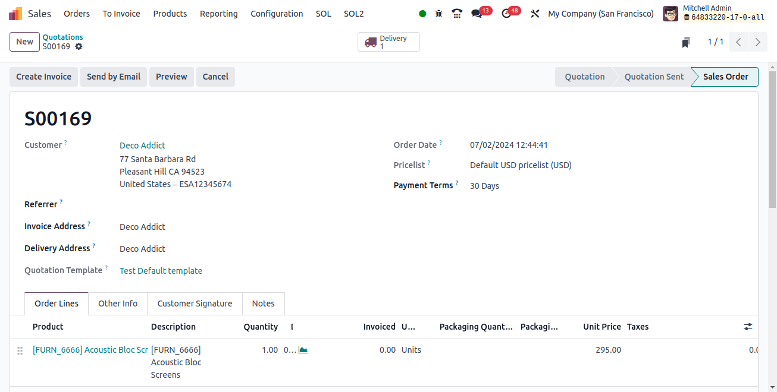Screen dimensions: 777x392
Task: Click the Preview button
Action: click(171, 77)
